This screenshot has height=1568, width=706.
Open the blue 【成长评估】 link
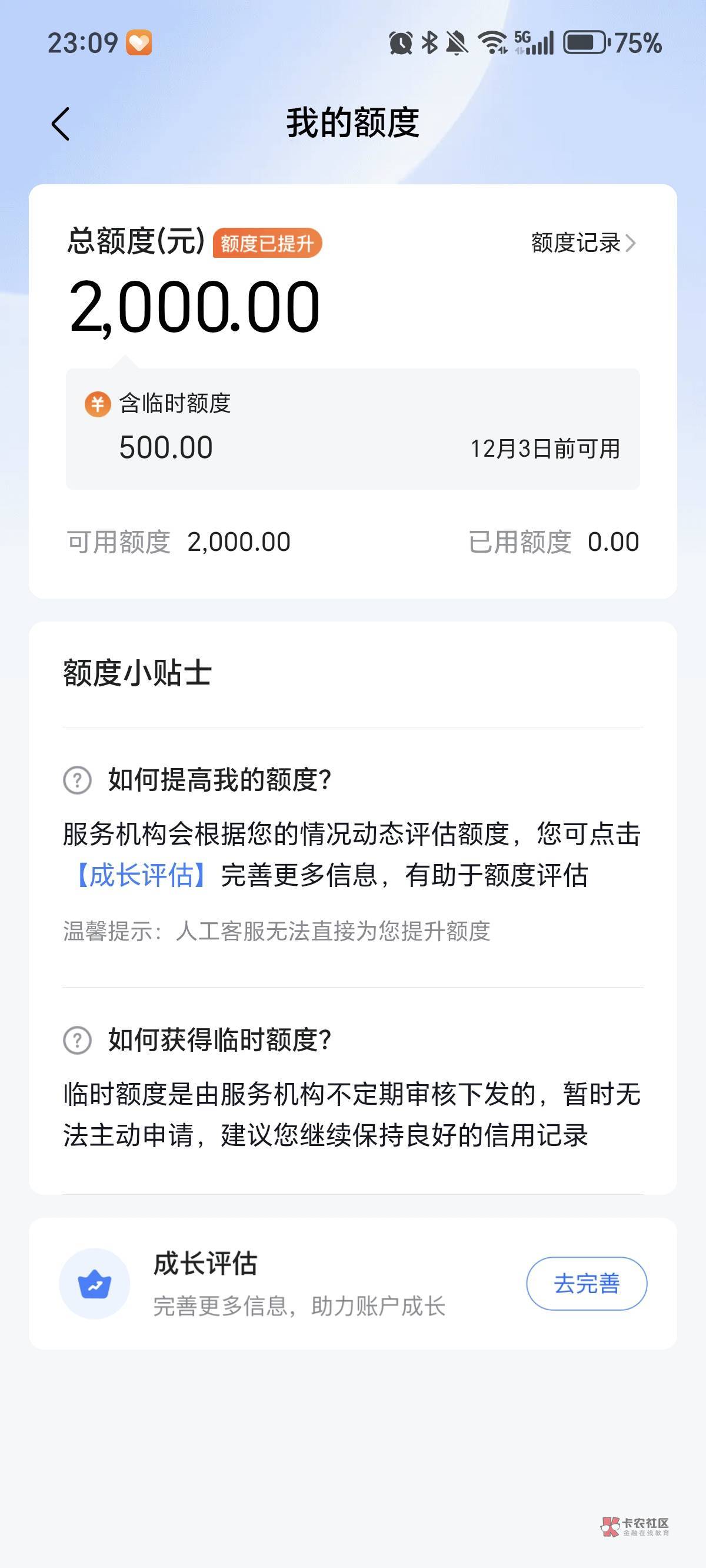(x=141, y=875)
